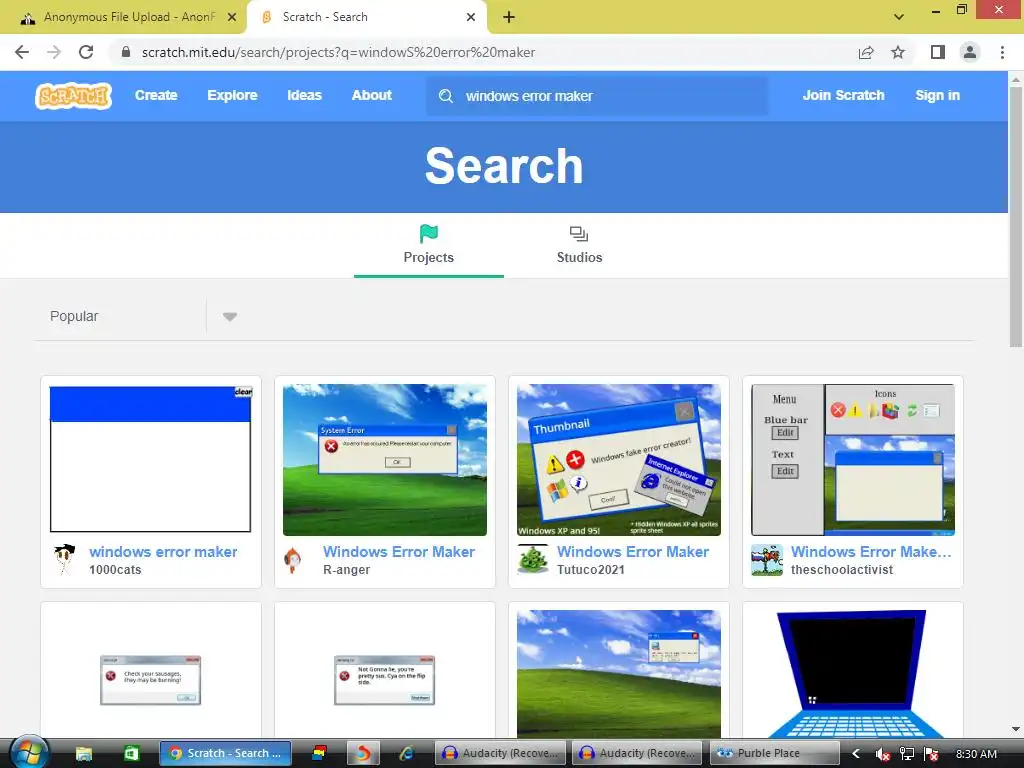Image resolution: width=1024 pixels, height=768 pixels.
Task: Switch to Anonymous File Upload browser tab
Action: [123, 17]
